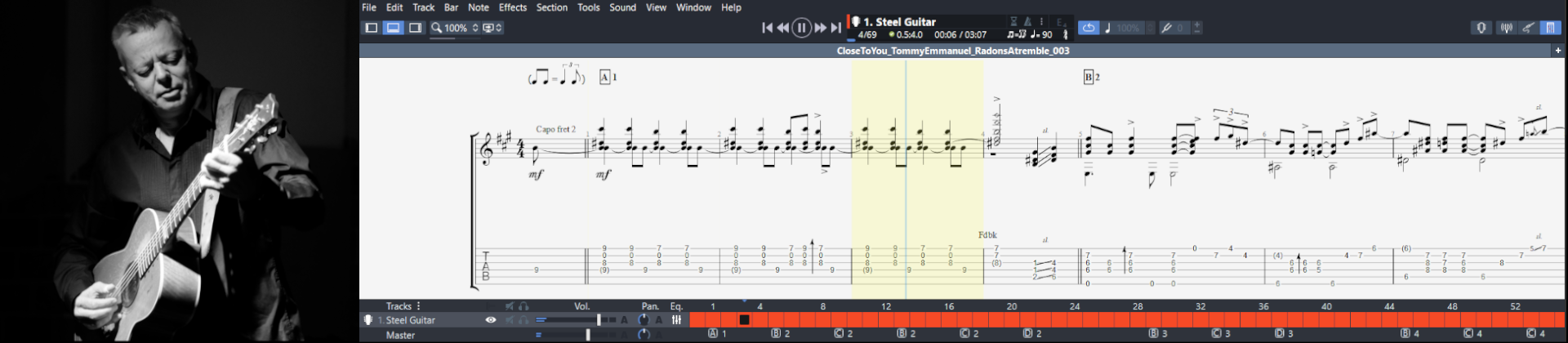Toggle the metronome icon
Viewport: 1568px width, 343px height.
1027,22
